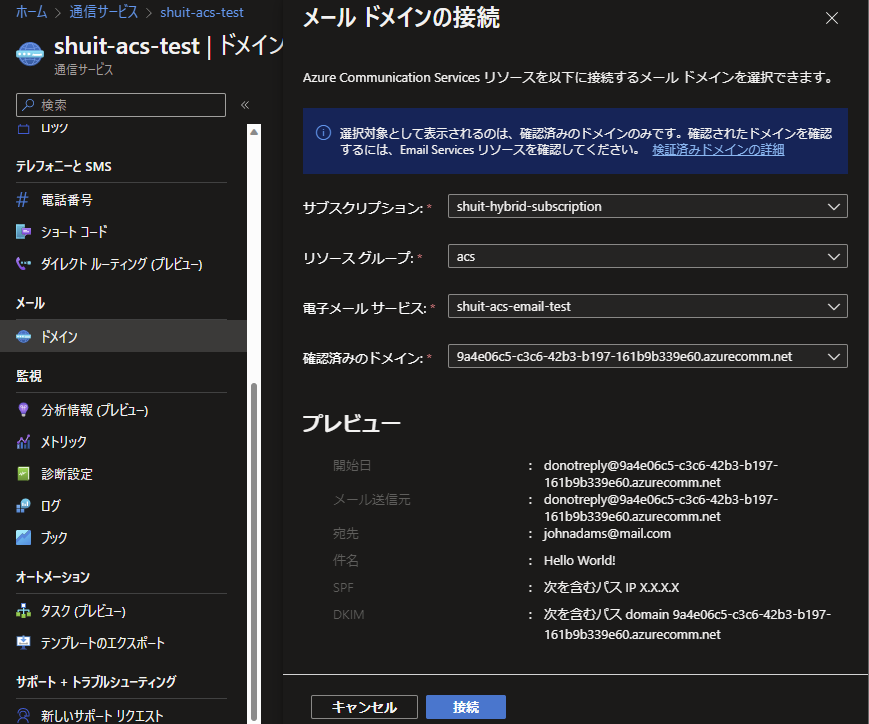This screenshot has width=869, height=724.
Task: Click the shuit-acs-test resource globe icon
Action: pyautogui.click(x=30, y=54)
